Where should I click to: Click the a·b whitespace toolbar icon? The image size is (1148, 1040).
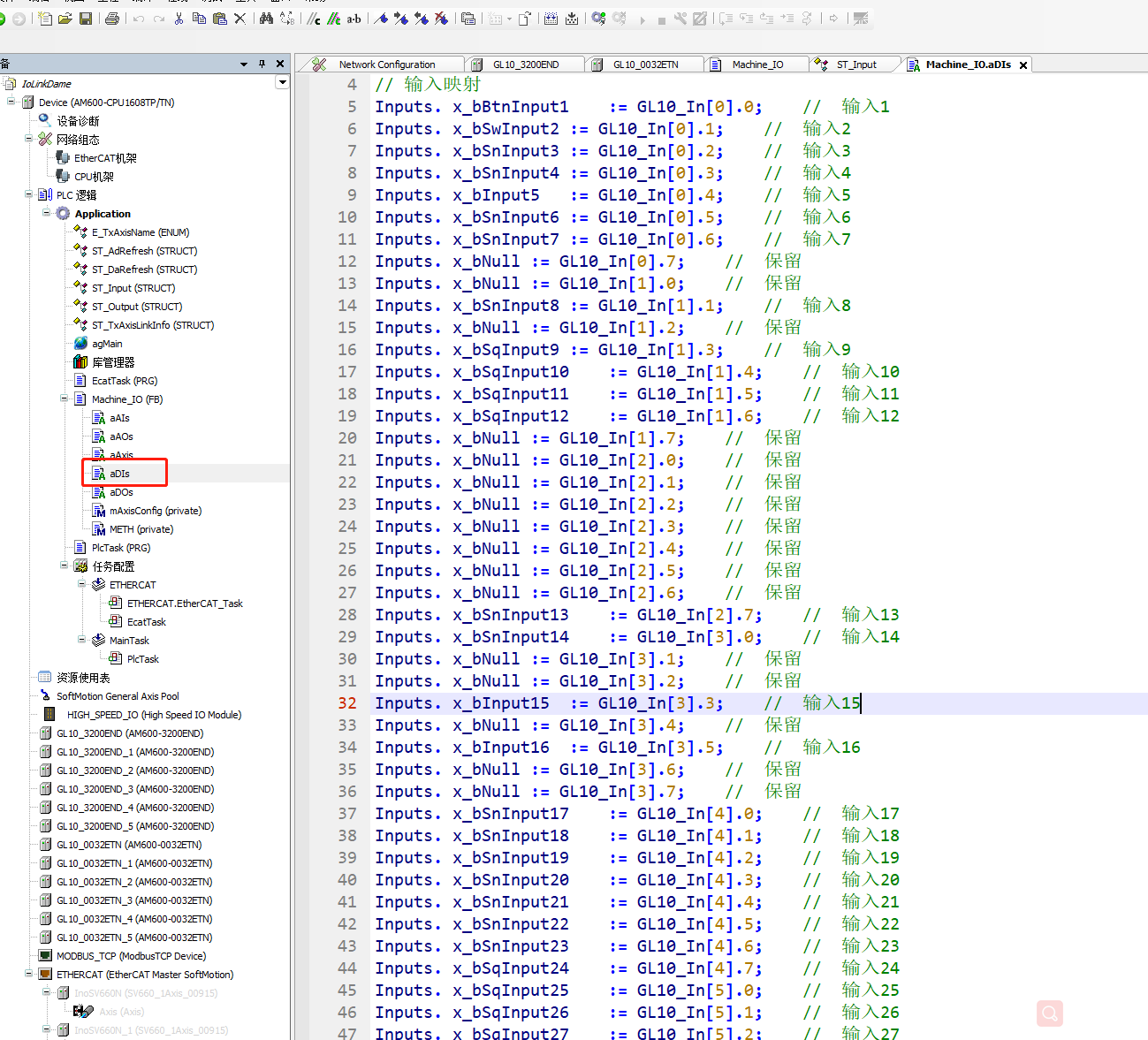click(354, 18)
